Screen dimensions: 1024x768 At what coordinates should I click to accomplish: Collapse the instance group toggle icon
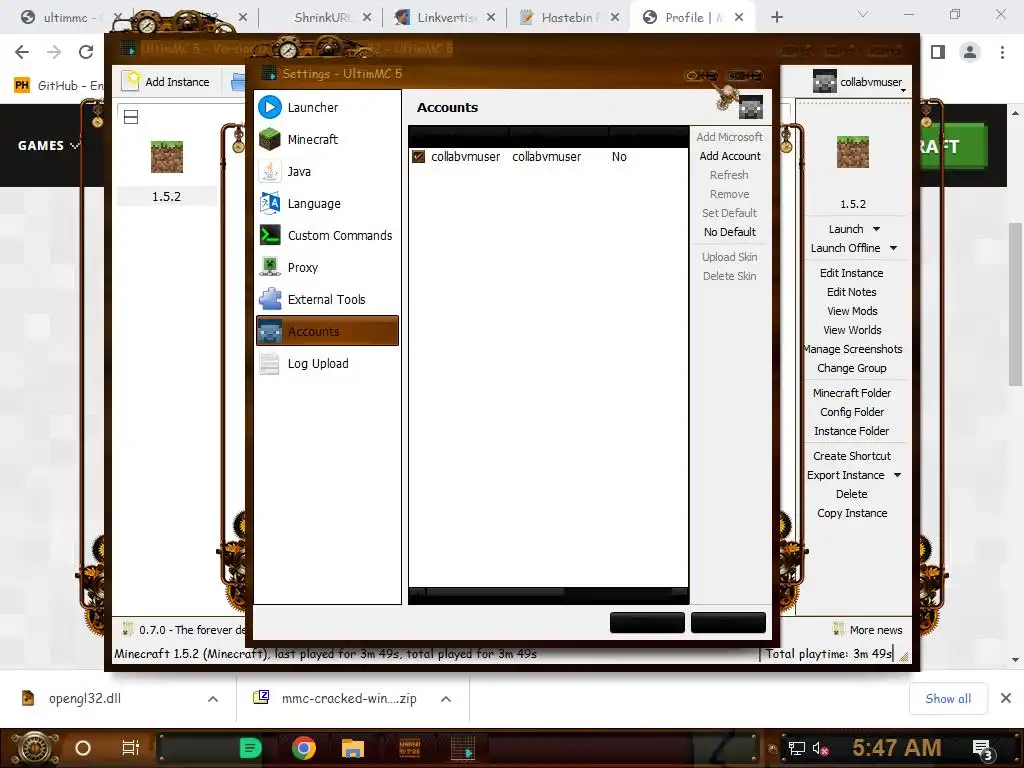point(131,117)
